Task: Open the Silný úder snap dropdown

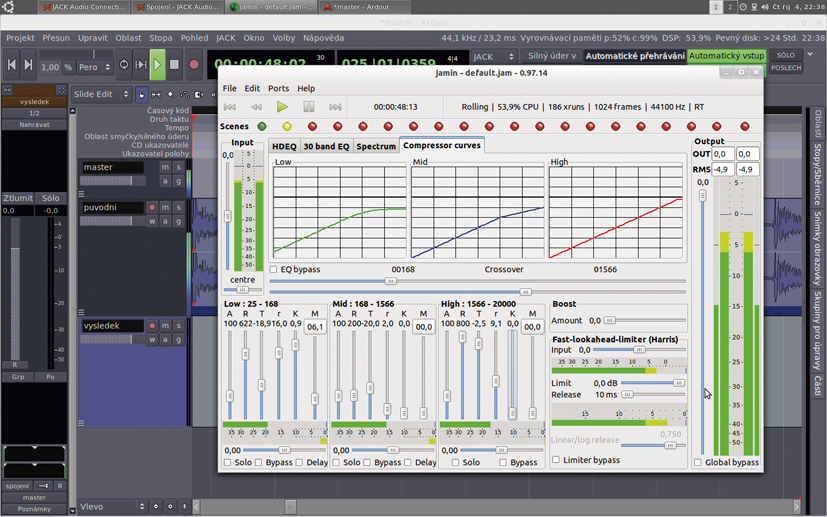Action: coord(552,56)
